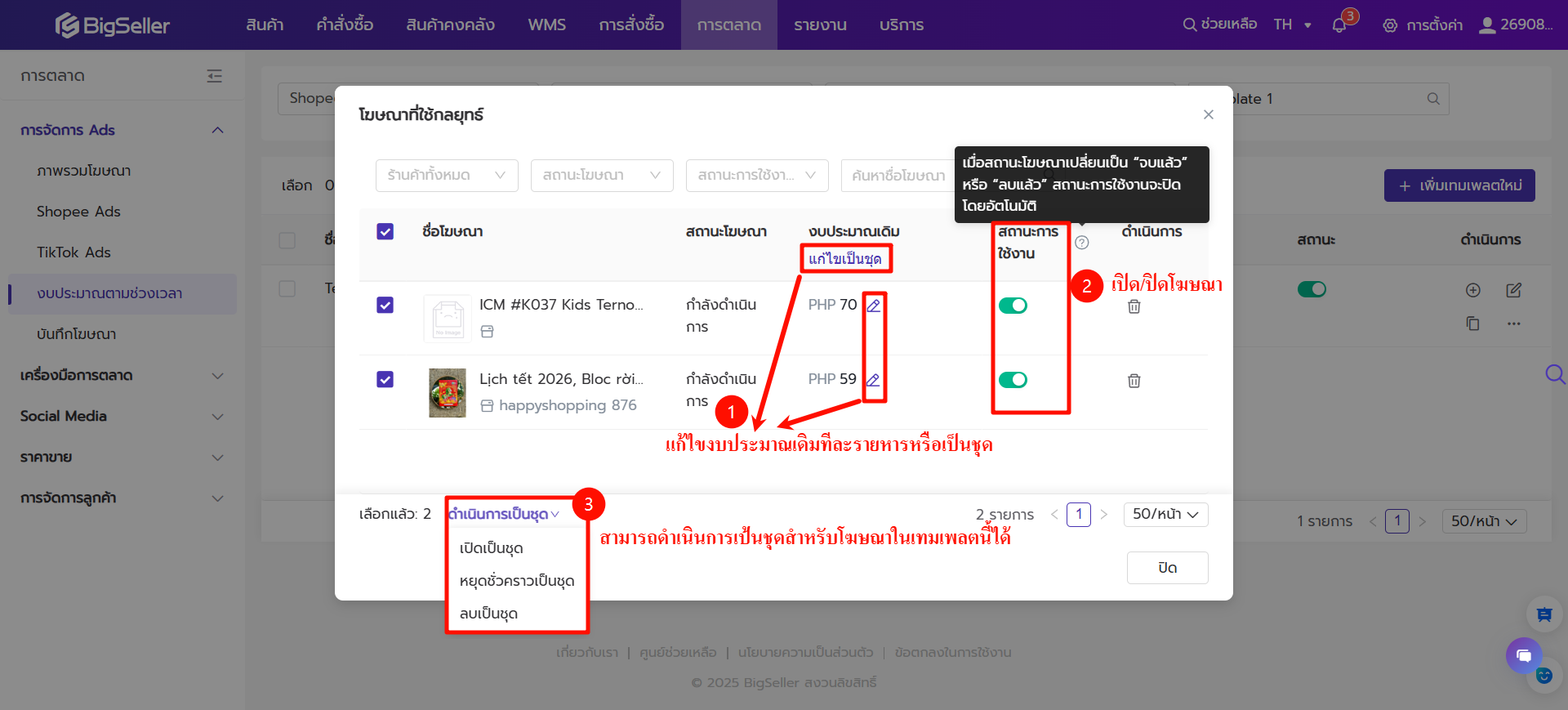Viewport: 1568px width, 710px height.
Task: Open the รายงาน top menu
Action: pyautogui.click(x=820, y=25)
